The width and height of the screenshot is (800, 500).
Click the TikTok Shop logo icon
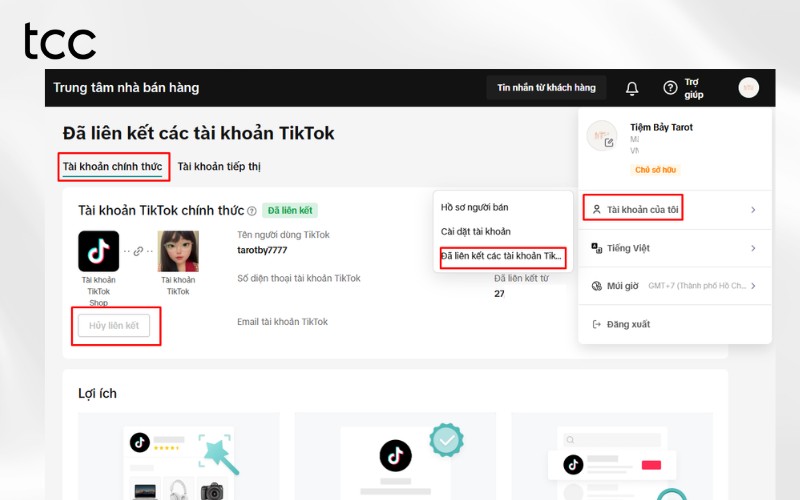coord(98,251)
